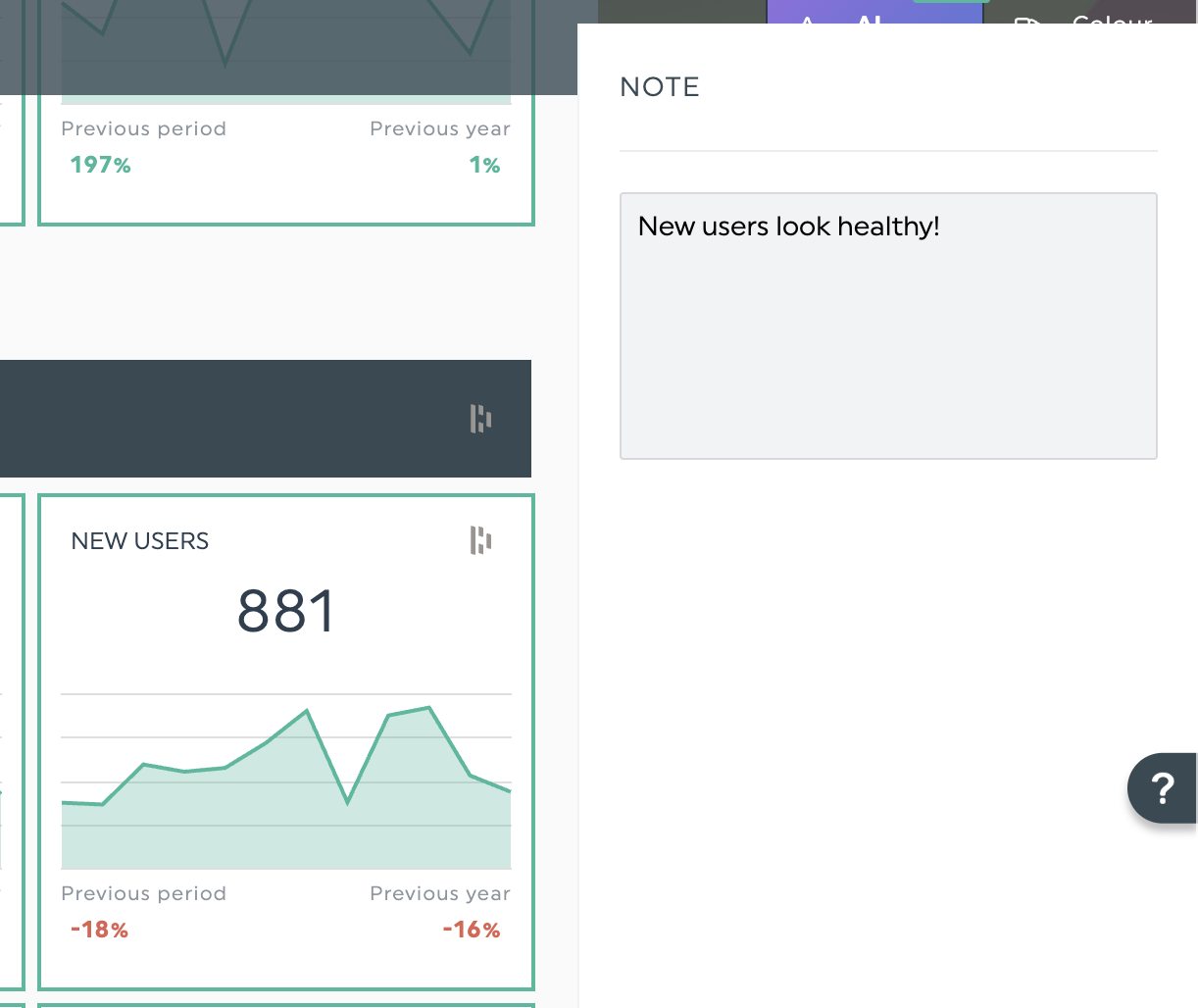Click the paint icon beside Colour
The width and height of the screenshot is (1198, 1008).
1025,21
